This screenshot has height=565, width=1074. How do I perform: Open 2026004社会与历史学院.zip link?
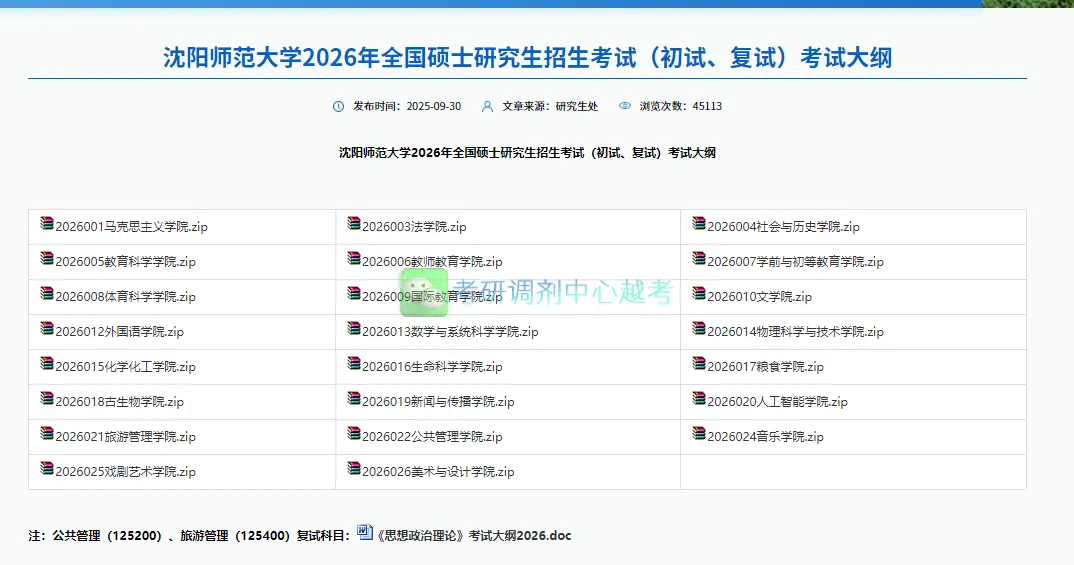click(784, 227)
